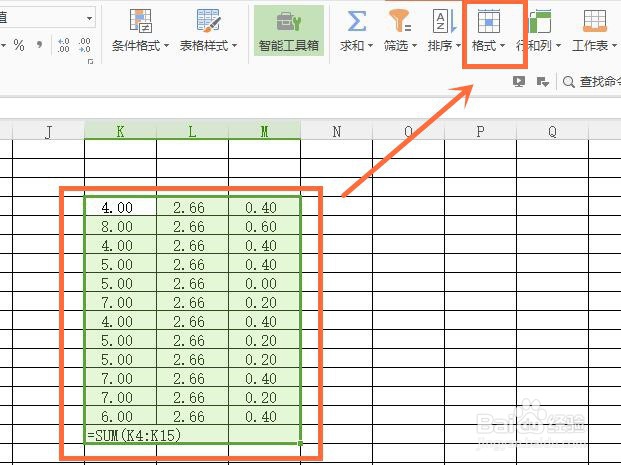Click the first 2.66 cell in column L
Viewport: 621px width, 465px height.
(x=192, y=207)
